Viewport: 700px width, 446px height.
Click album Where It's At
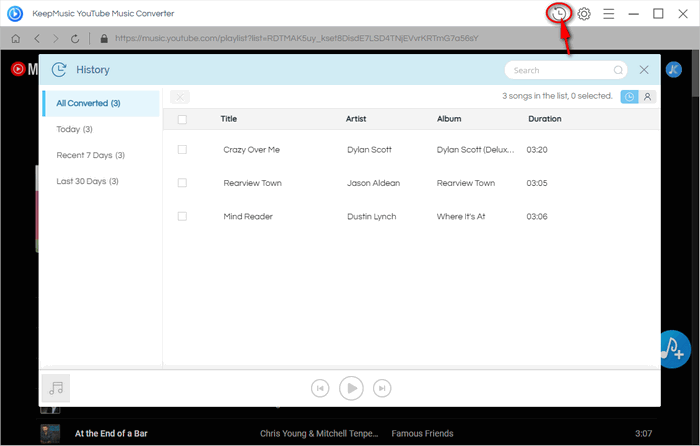pyautogui.click(x=461, y=216)
